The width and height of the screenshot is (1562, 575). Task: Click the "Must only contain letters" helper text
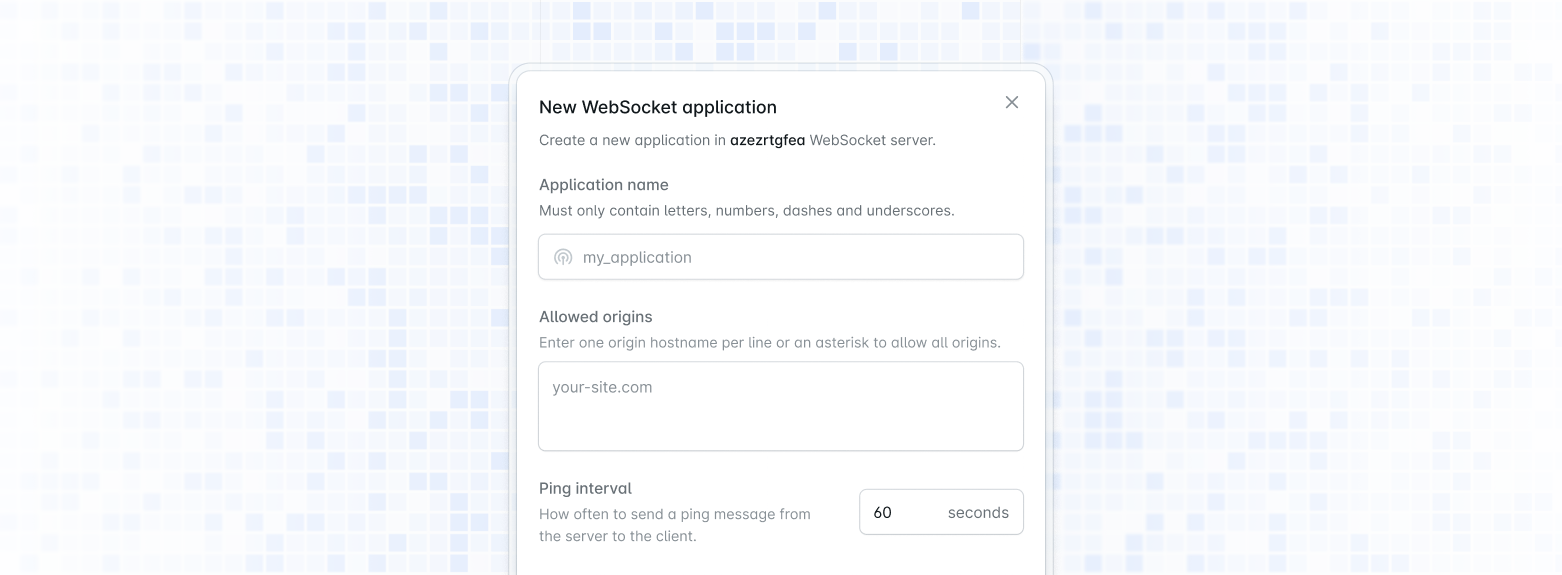coord(746,210)
